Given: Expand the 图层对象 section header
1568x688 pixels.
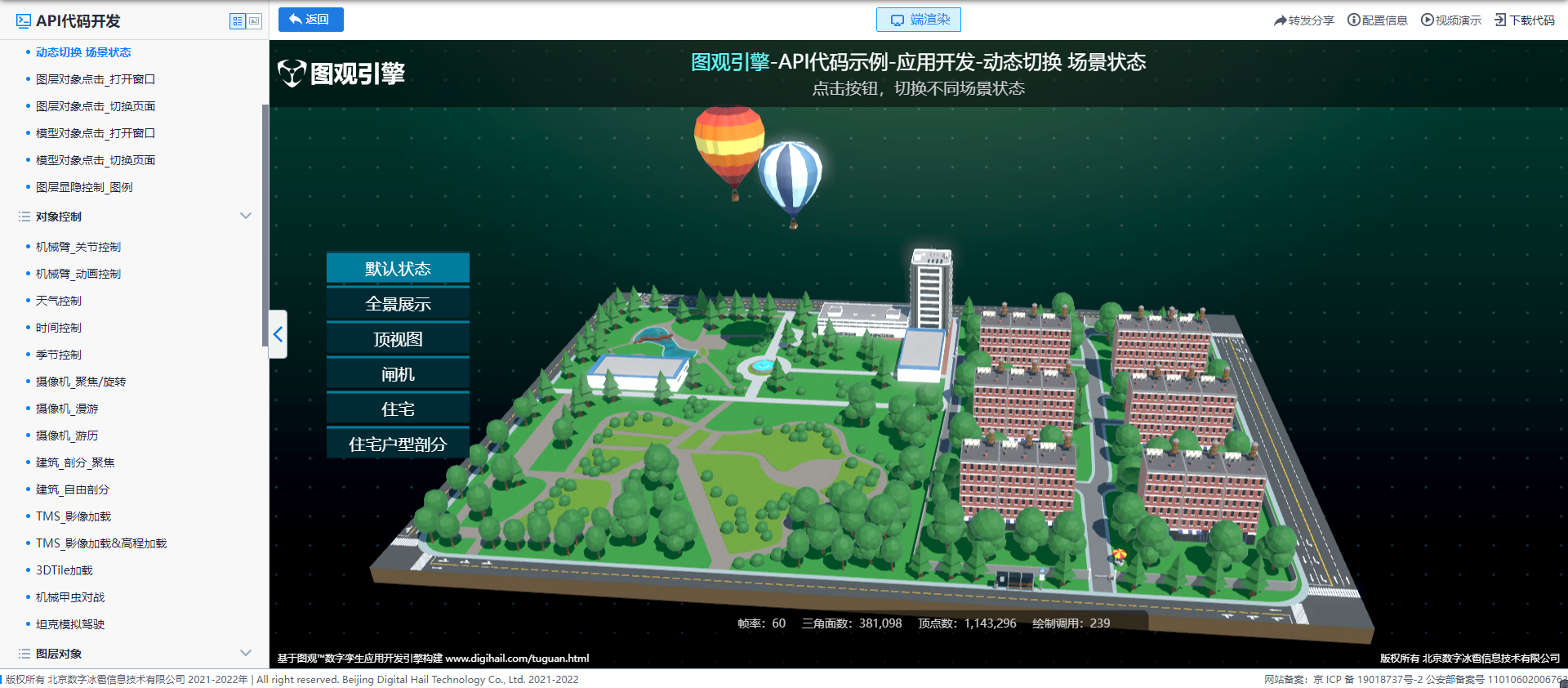Looking at the screenshot, I should point(59,654).
